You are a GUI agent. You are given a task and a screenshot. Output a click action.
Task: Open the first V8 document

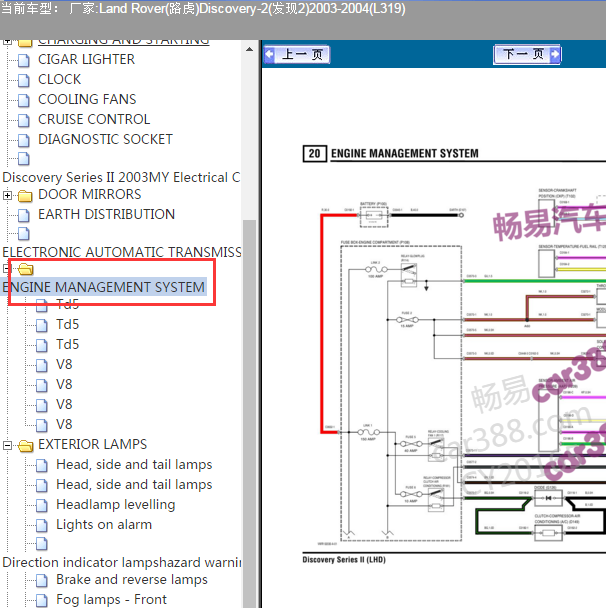64,364
